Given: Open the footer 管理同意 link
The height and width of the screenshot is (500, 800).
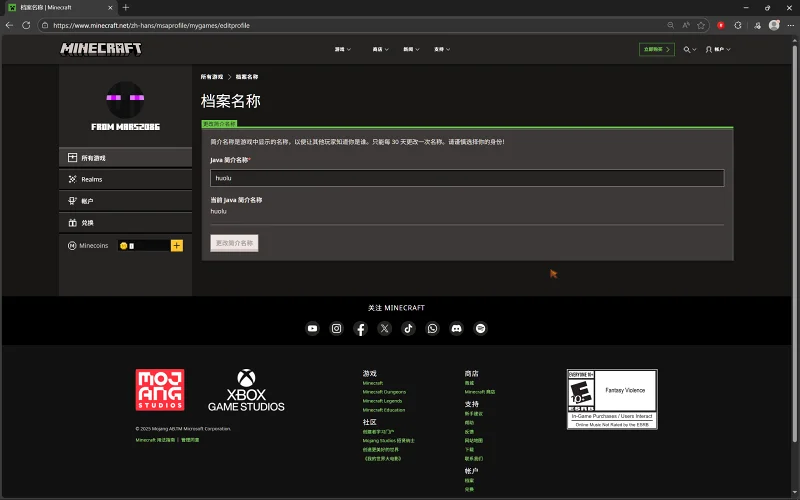Looking at the screenshot, I should click(190, 440).
